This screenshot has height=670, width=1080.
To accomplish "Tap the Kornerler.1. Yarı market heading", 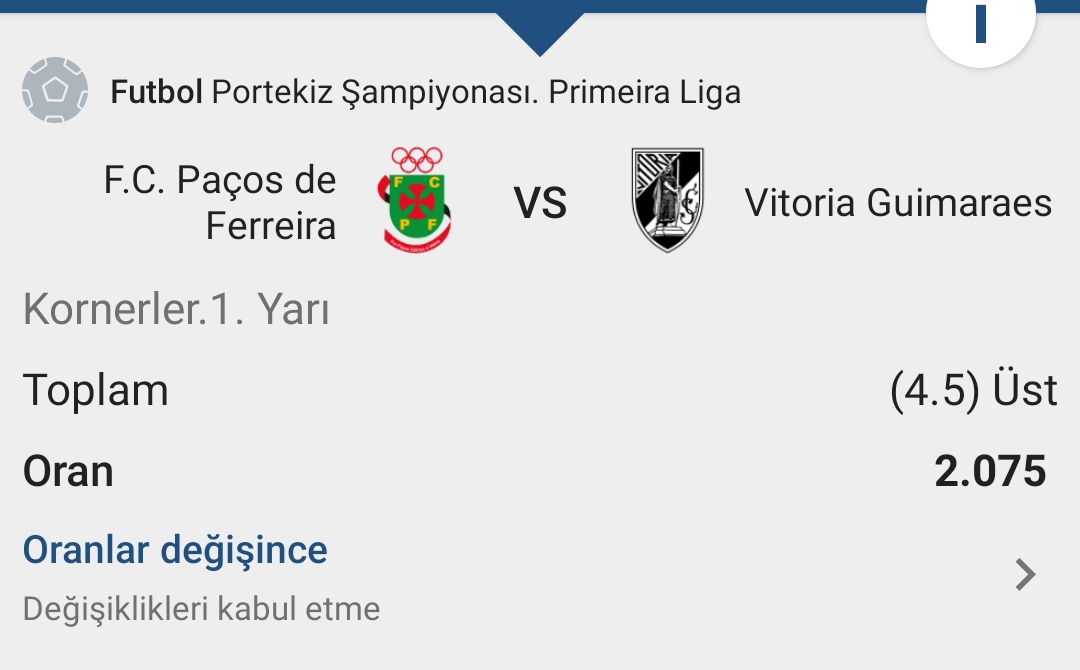I will point(176,309).
